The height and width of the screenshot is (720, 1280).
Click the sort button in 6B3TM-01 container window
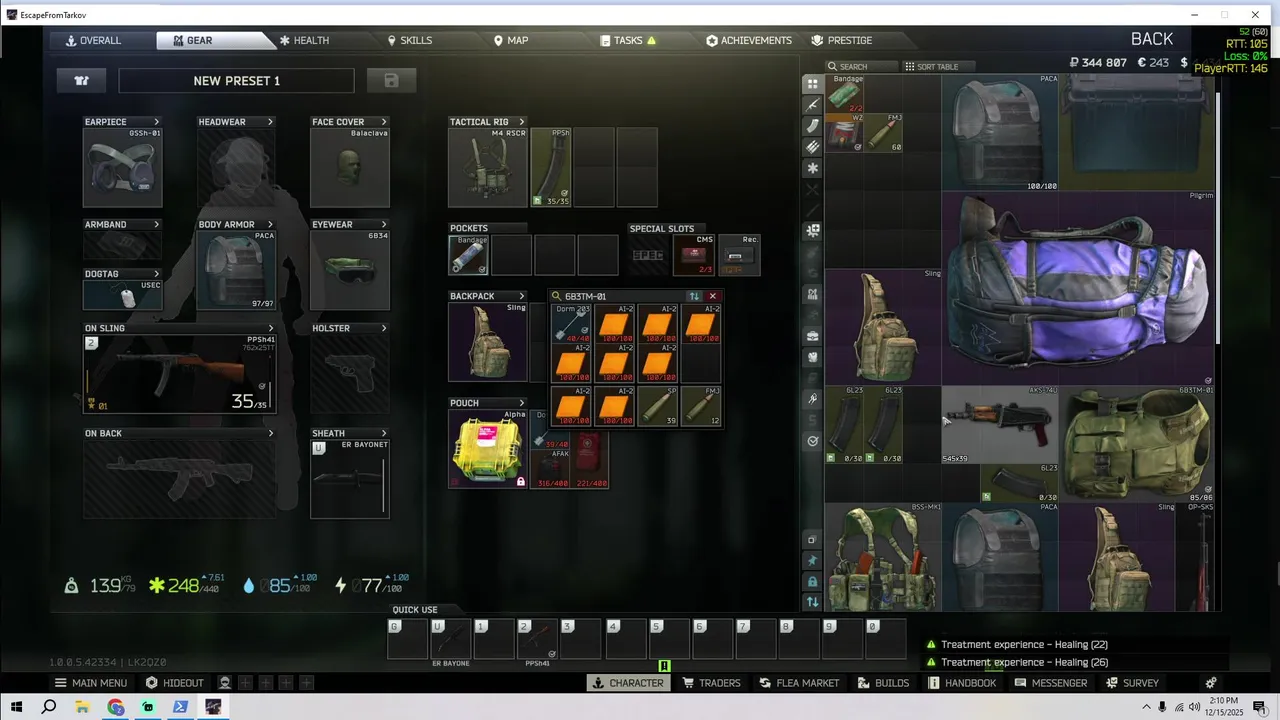694,296
